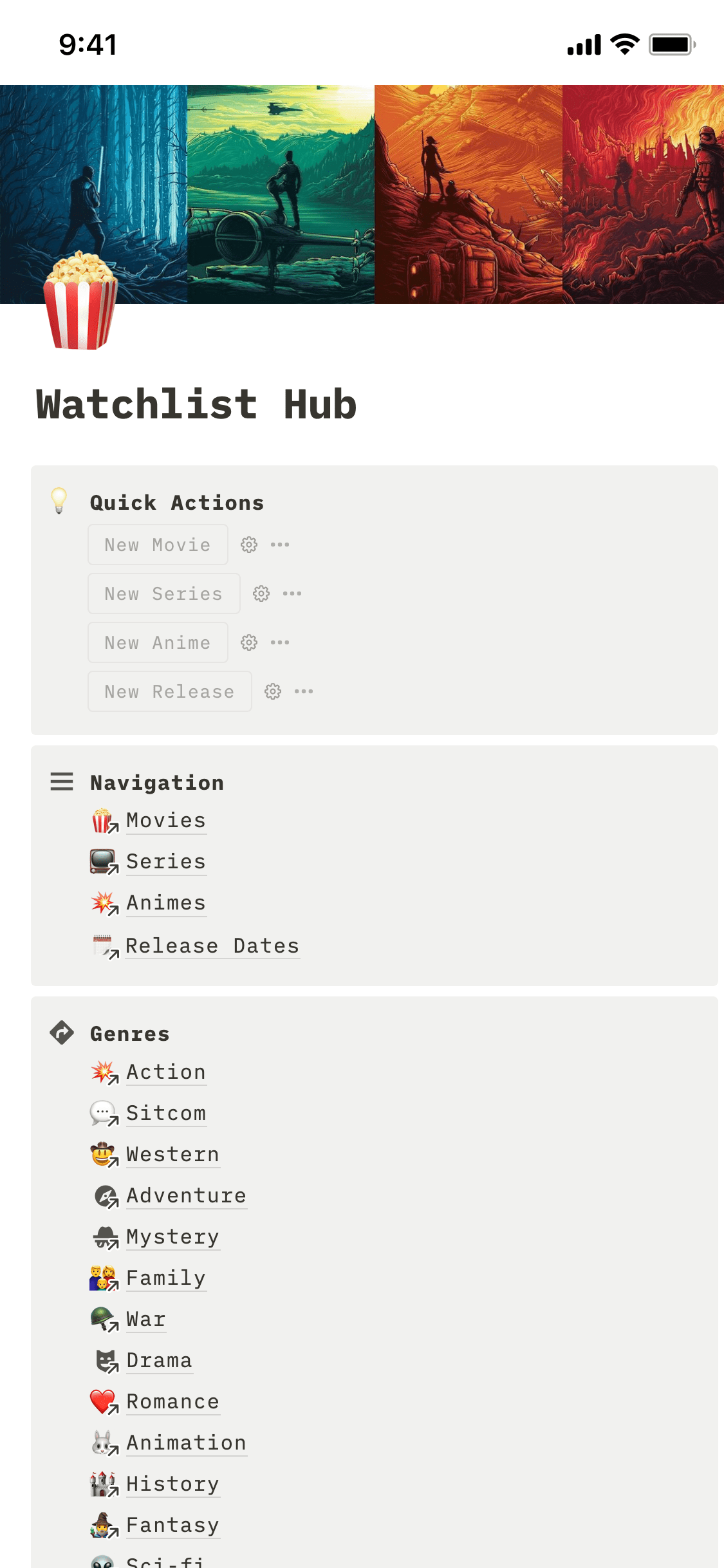This screenshot has height=1568, width=724.
Task: Click the calendar icon beside Release Dates
Action: coord(101,944)
